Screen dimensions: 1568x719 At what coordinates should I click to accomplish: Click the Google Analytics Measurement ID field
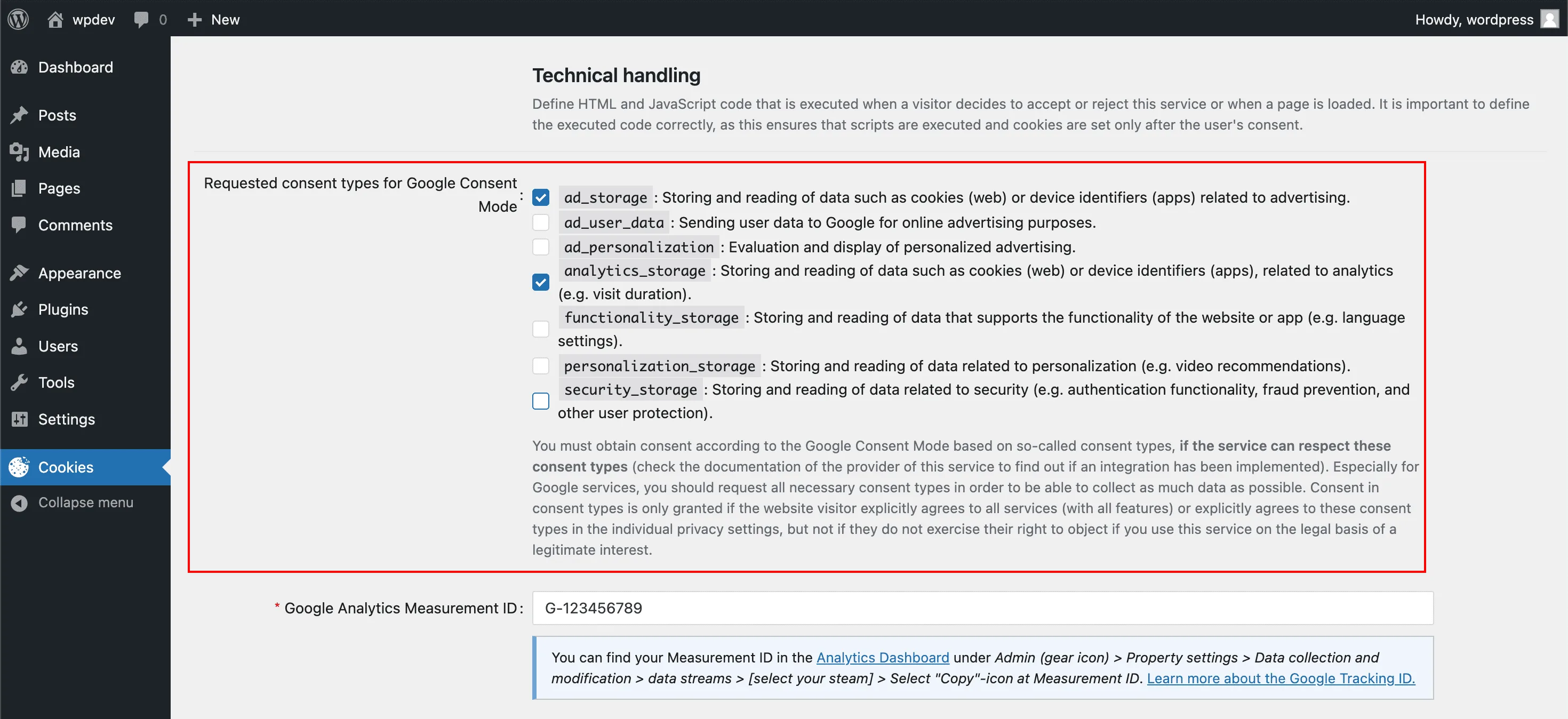point(982,608)
